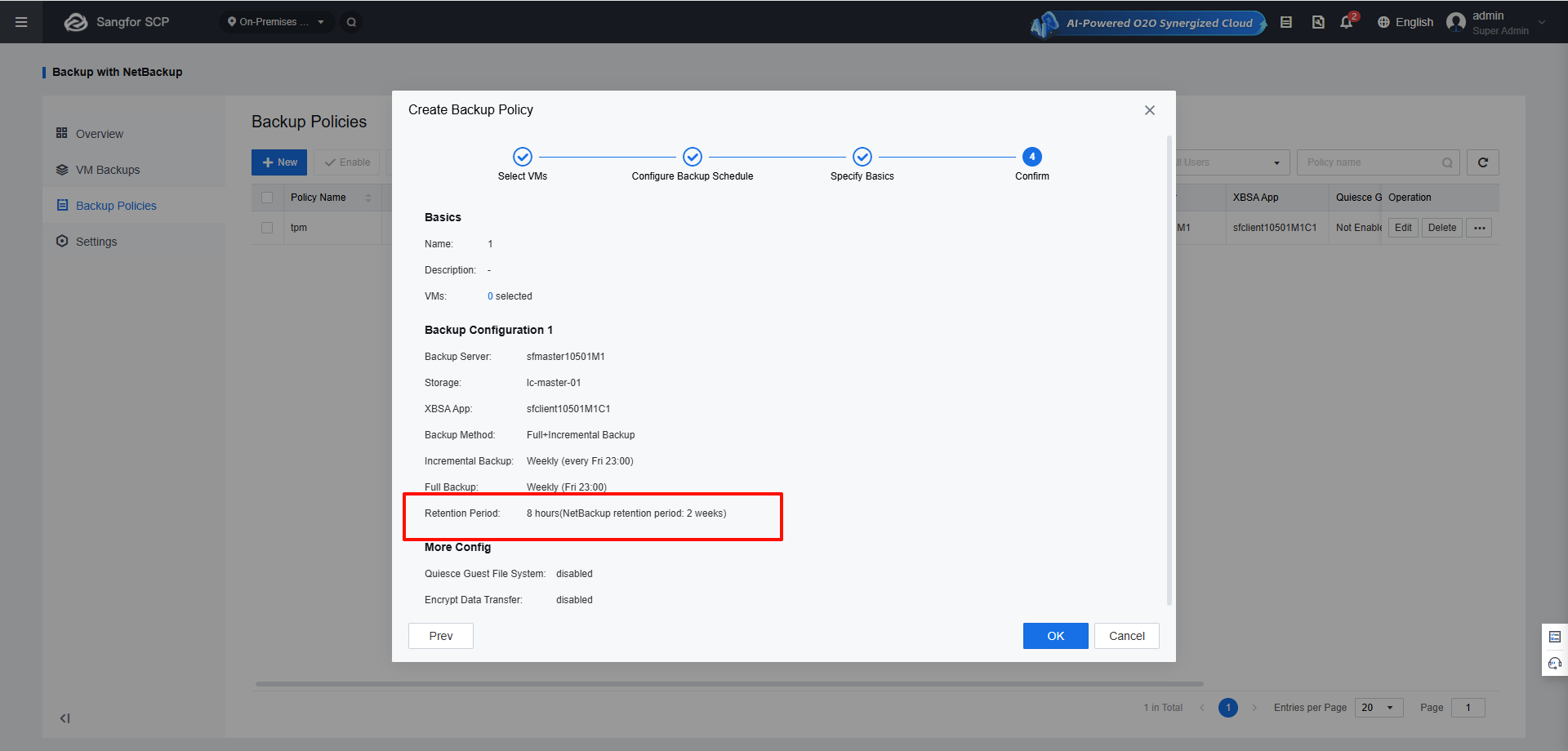Click the 'lc-master-01' Storage value
This screenshot has height=751, width=1568.
coord(554,383)
